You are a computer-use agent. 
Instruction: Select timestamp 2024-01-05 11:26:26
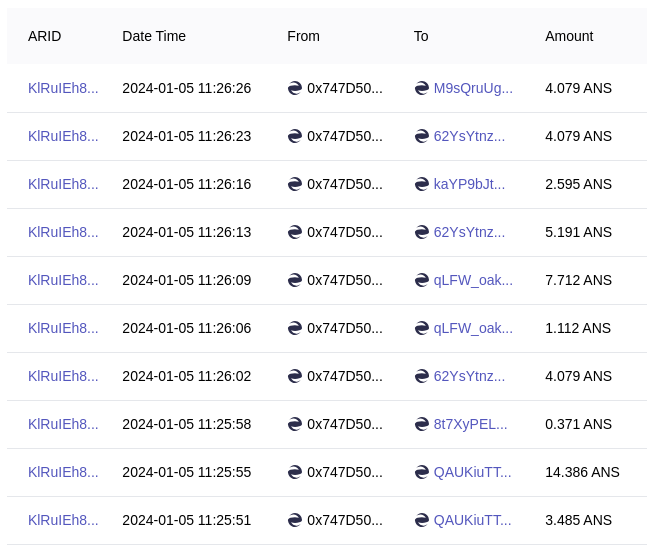[x=187, y=88]
